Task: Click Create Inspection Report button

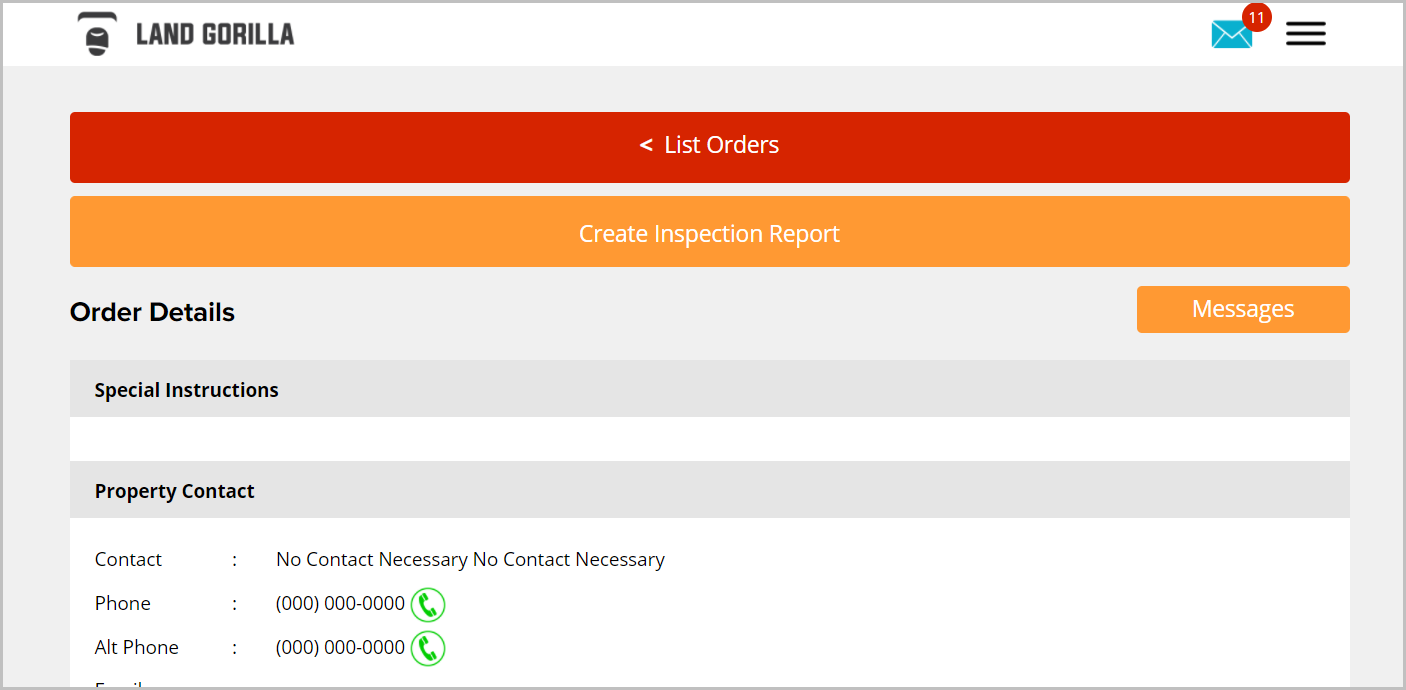Action: pos(710,231)
